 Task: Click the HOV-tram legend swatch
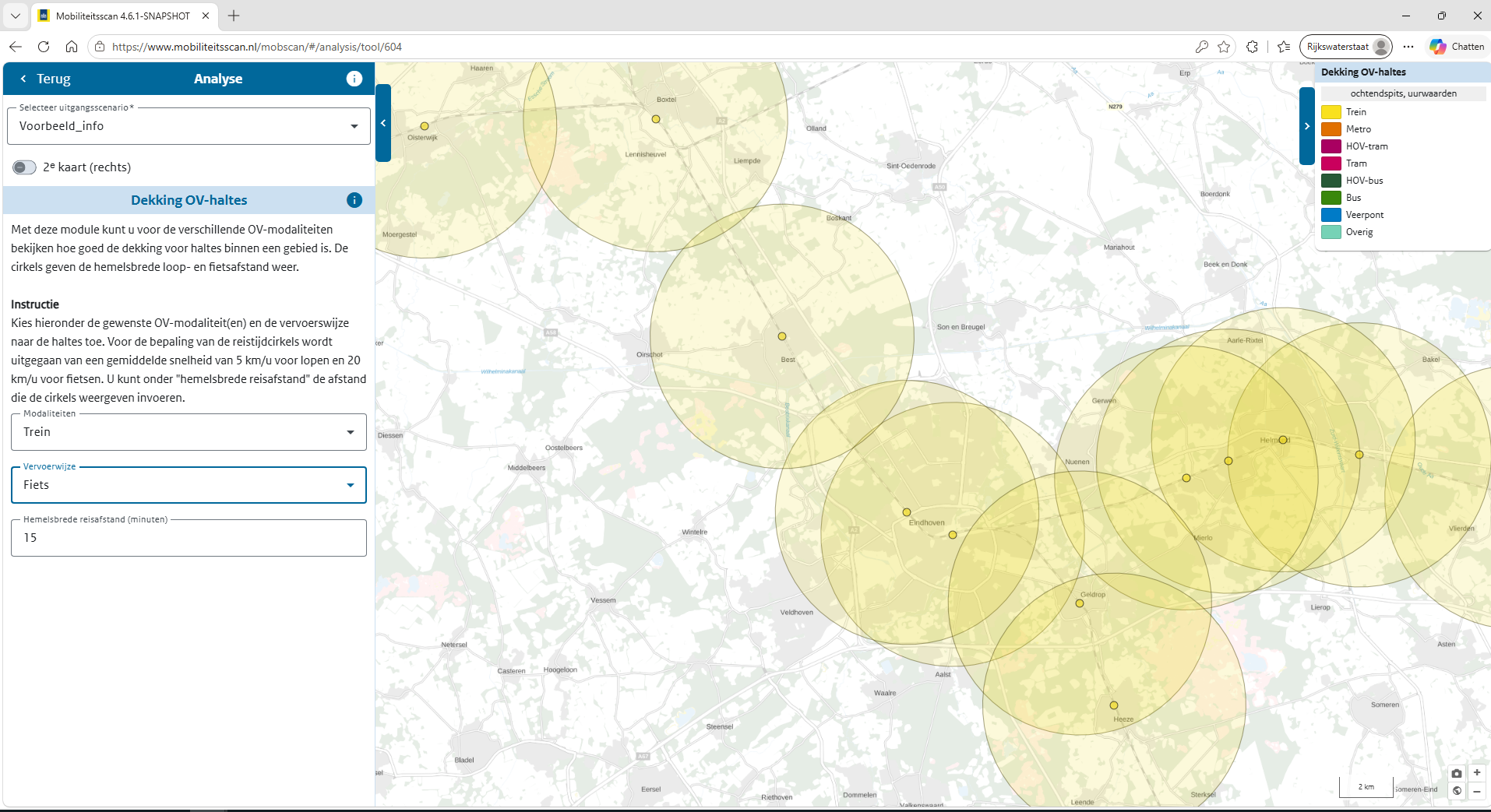(1331, 146)
